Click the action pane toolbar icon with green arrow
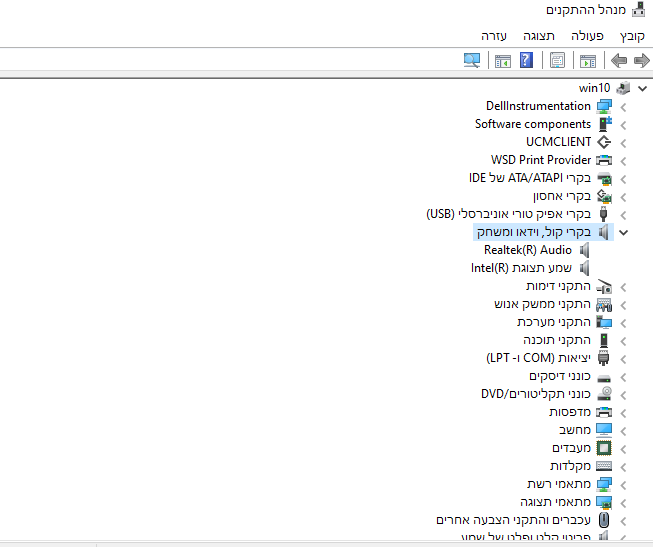The height and width of the screenshot is (547, 653). 503,60
